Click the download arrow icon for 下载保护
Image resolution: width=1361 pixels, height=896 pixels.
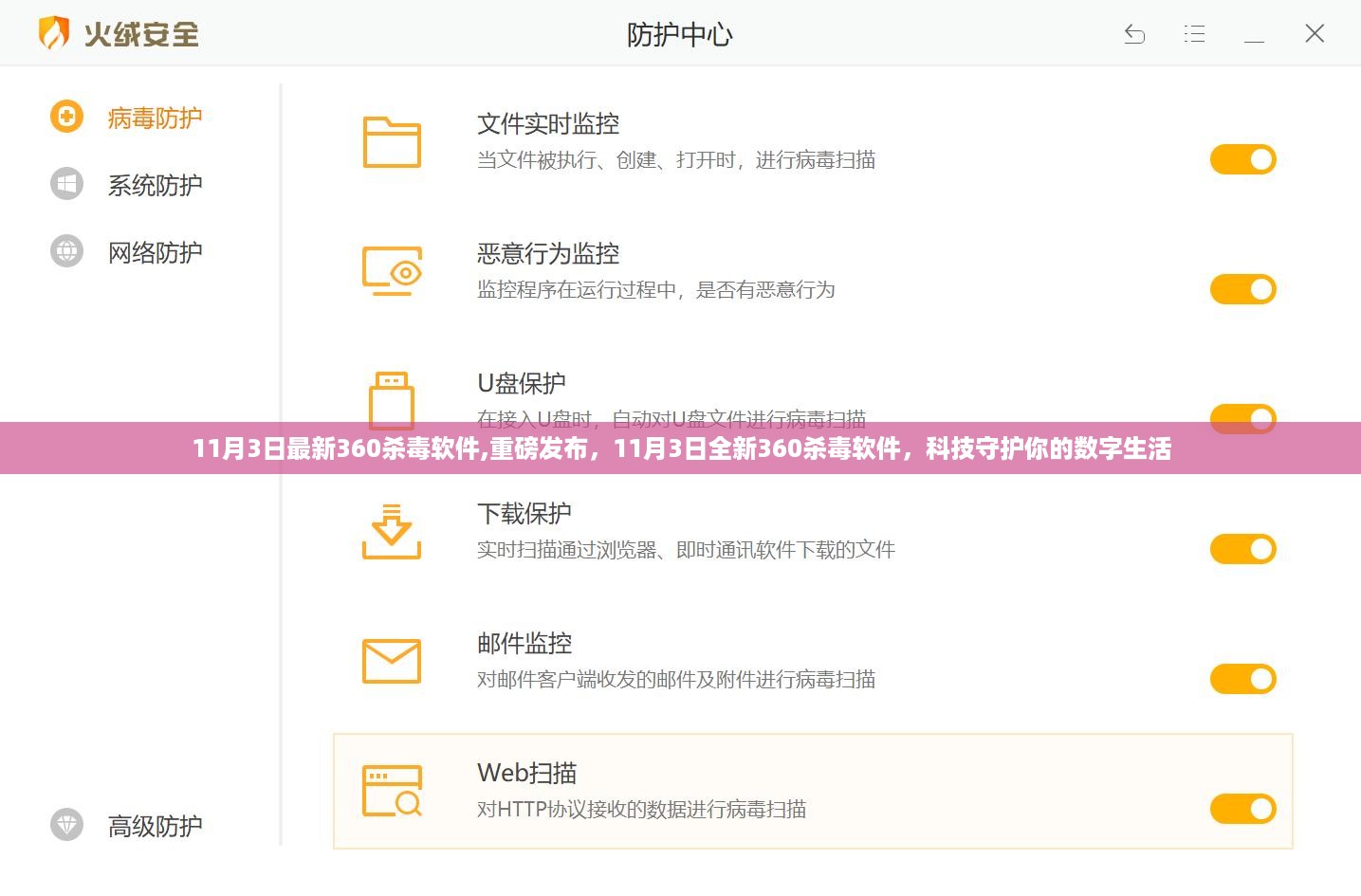pyautogui.click(x=392, y=531)
